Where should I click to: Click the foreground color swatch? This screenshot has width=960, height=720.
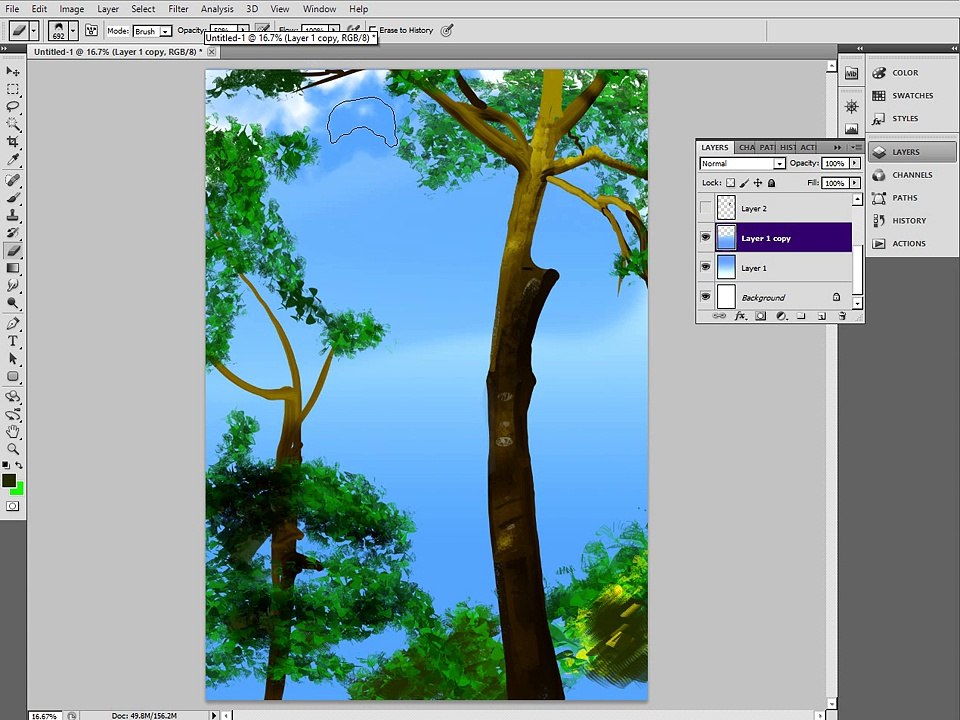point(9,481)
